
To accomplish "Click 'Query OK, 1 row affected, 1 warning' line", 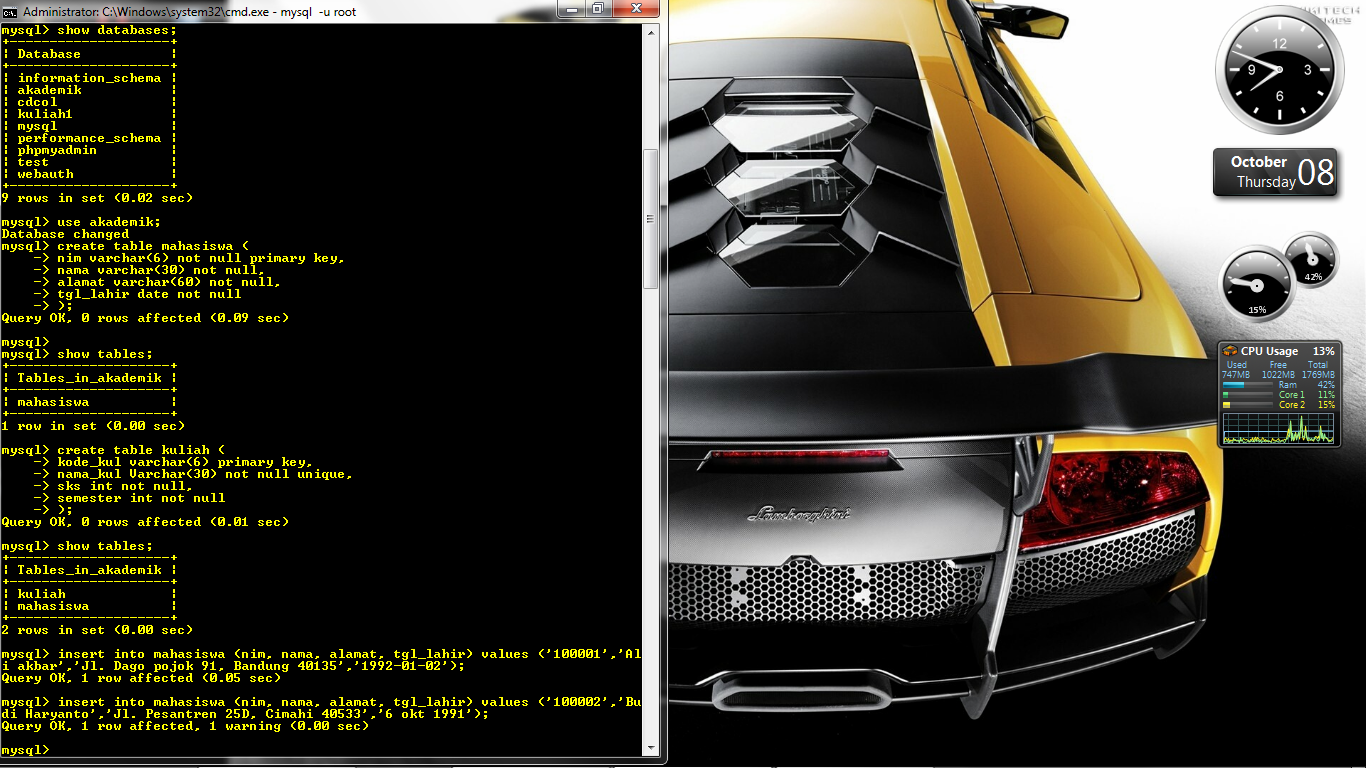I will pyautogui.click(x=185, y=726).
